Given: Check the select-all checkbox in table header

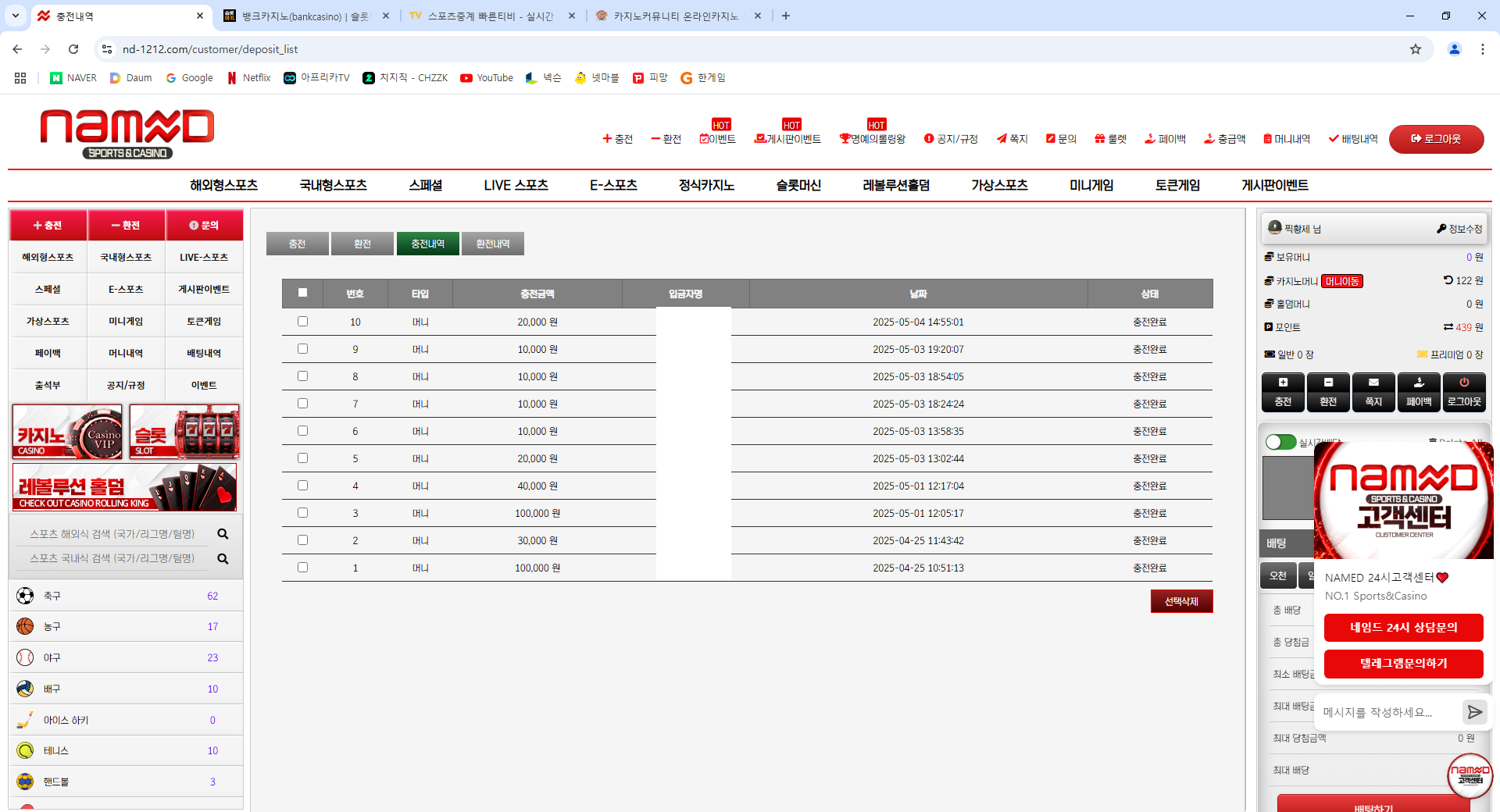Looking at the screenshot, I should [x=302, y=293].
